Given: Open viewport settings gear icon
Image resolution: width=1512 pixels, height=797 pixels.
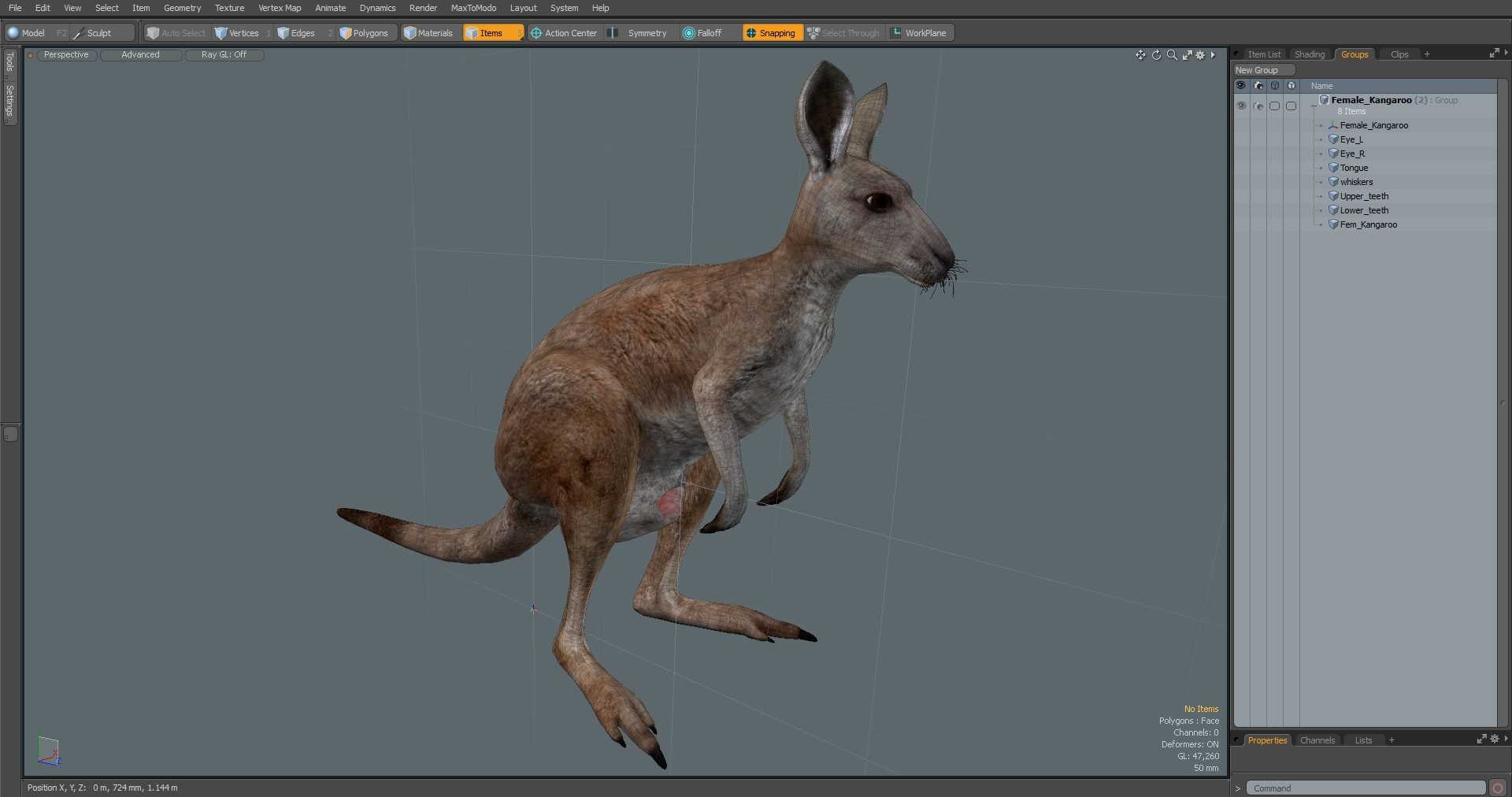Looking at the screenshot, I should (1200, 55).
